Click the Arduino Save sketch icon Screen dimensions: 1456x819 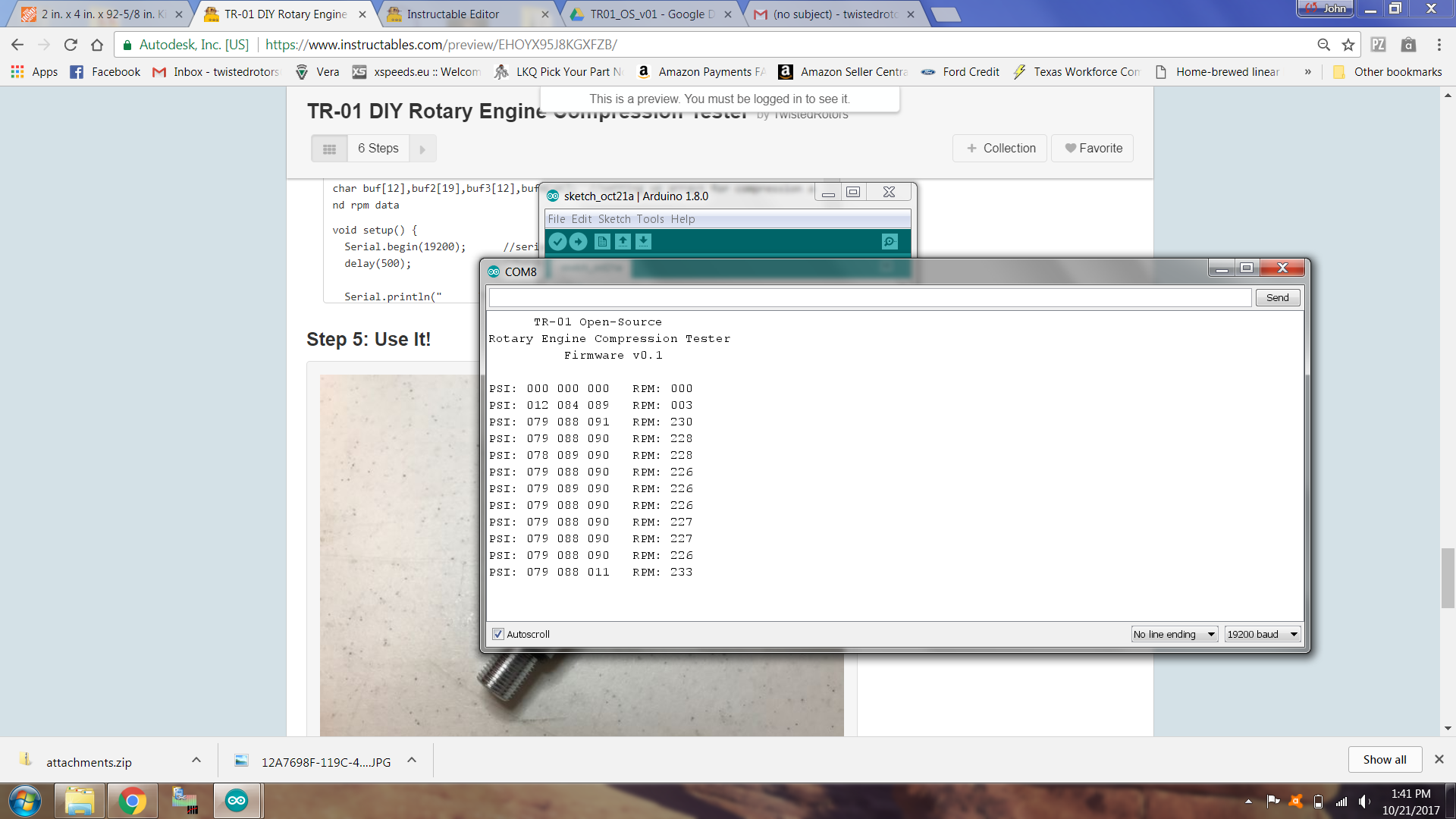(643, 241)
